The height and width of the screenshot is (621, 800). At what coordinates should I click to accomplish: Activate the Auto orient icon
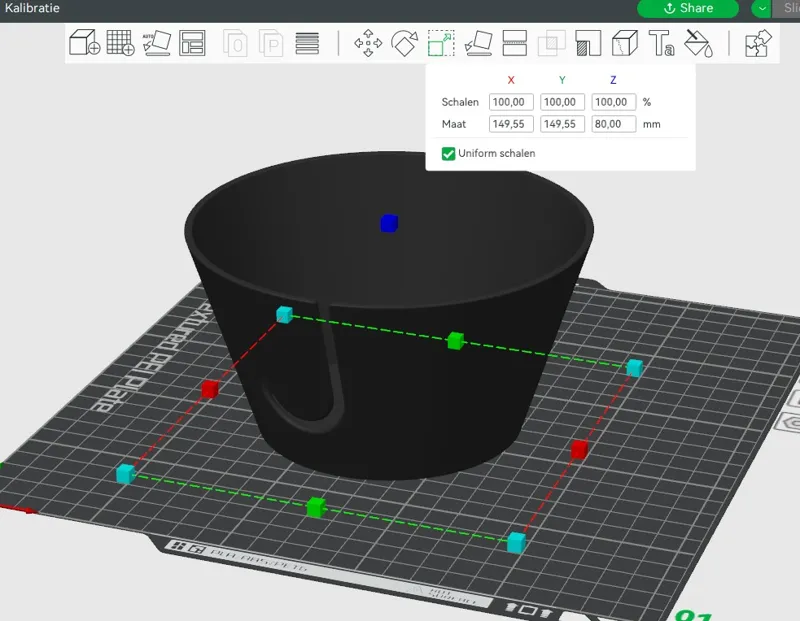point(157,43)
